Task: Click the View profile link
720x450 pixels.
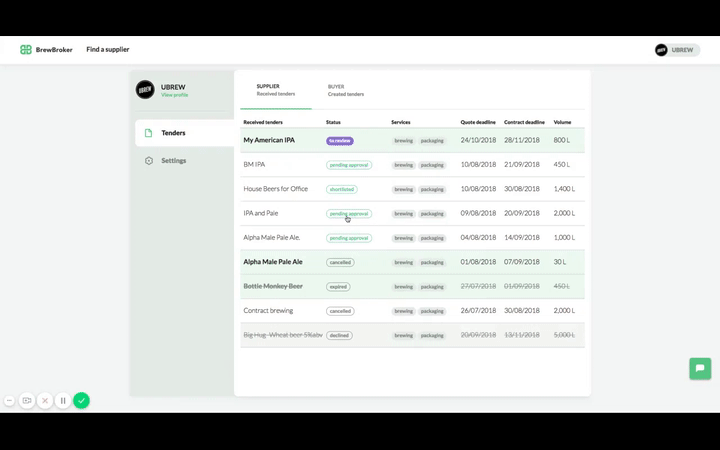Action: pyautogui.click(x=174, y=95)
